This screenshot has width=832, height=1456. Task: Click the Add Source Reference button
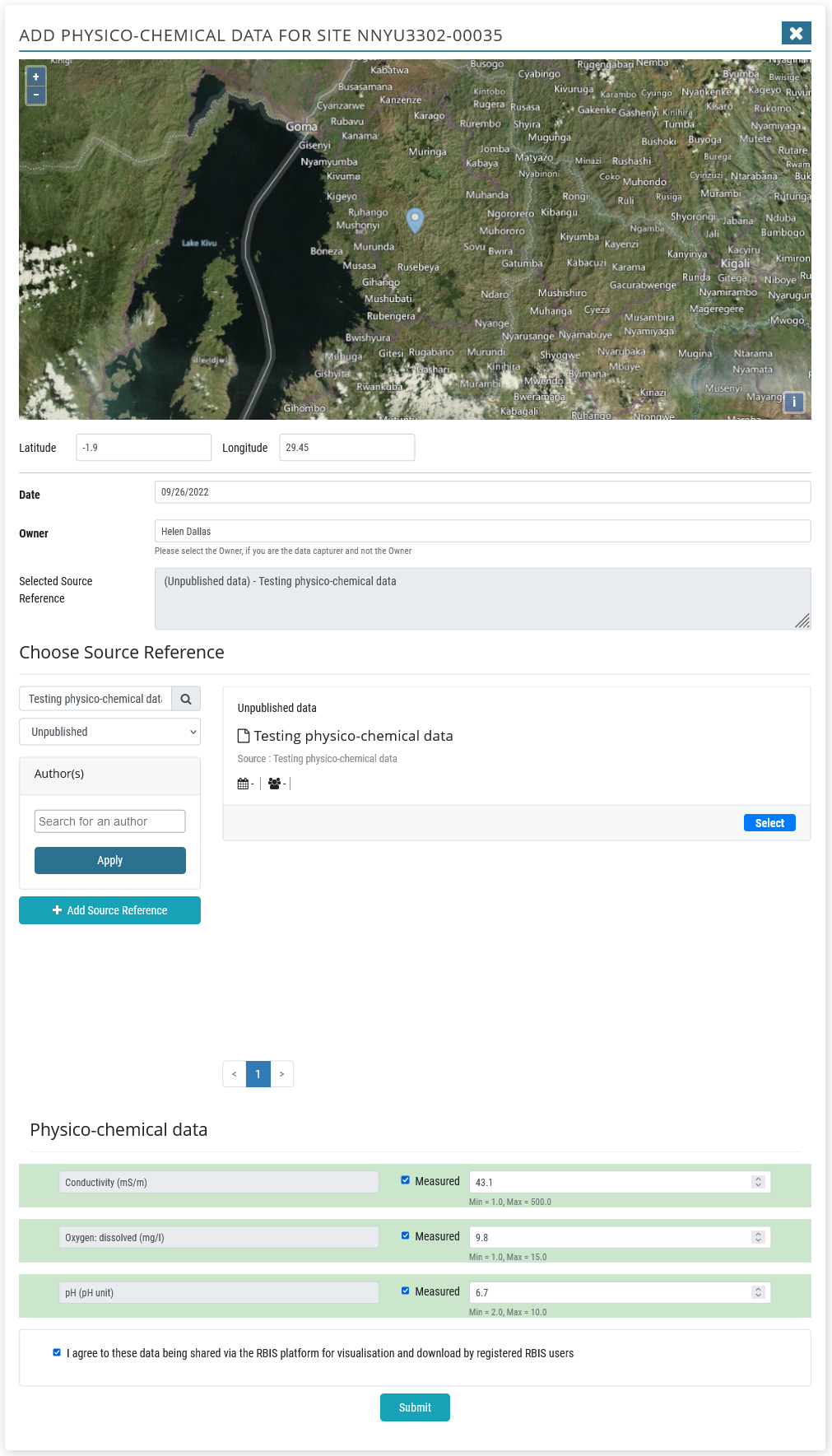pyautogui.click(x=110, y=910)
